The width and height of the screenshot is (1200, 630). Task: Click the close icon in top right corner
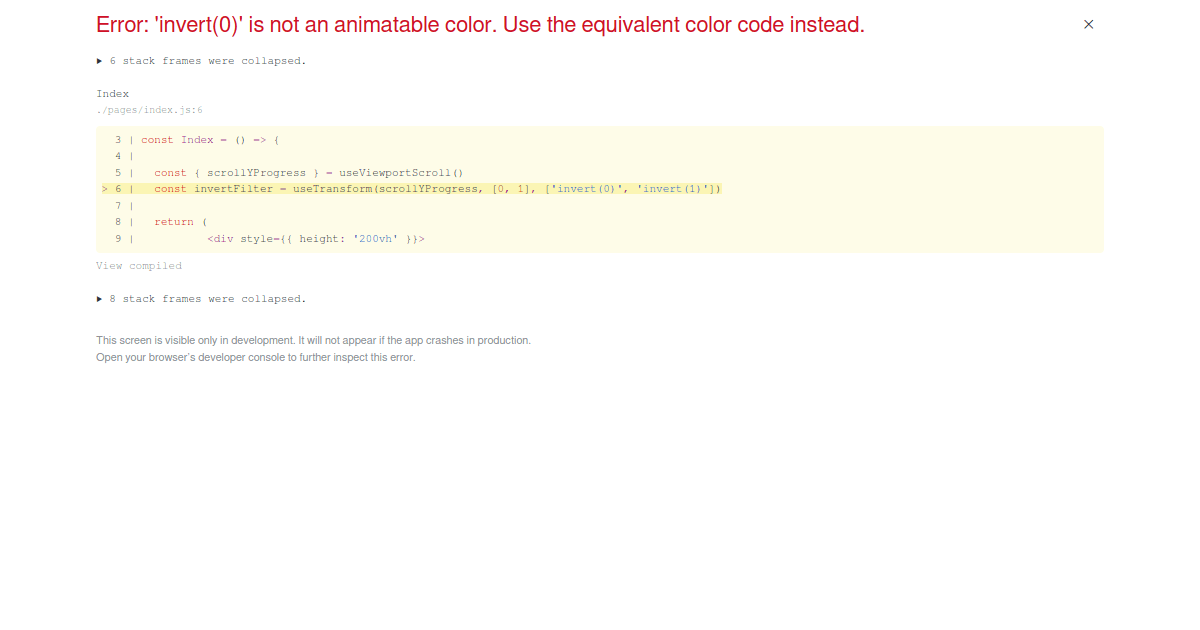click(x=1088, y=24)
